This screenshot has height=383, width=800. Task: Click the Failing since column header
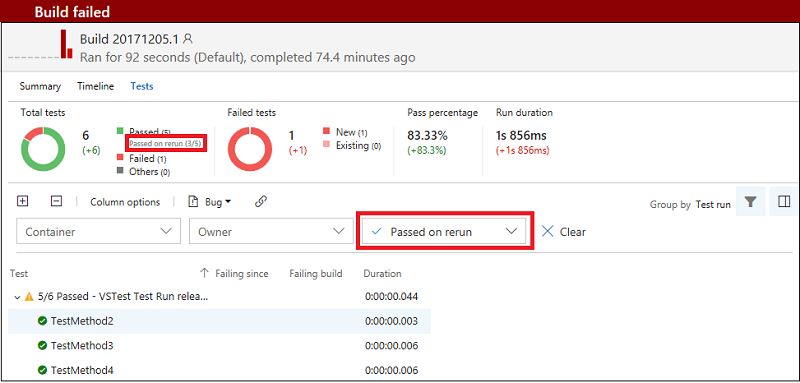click(241, 273)
